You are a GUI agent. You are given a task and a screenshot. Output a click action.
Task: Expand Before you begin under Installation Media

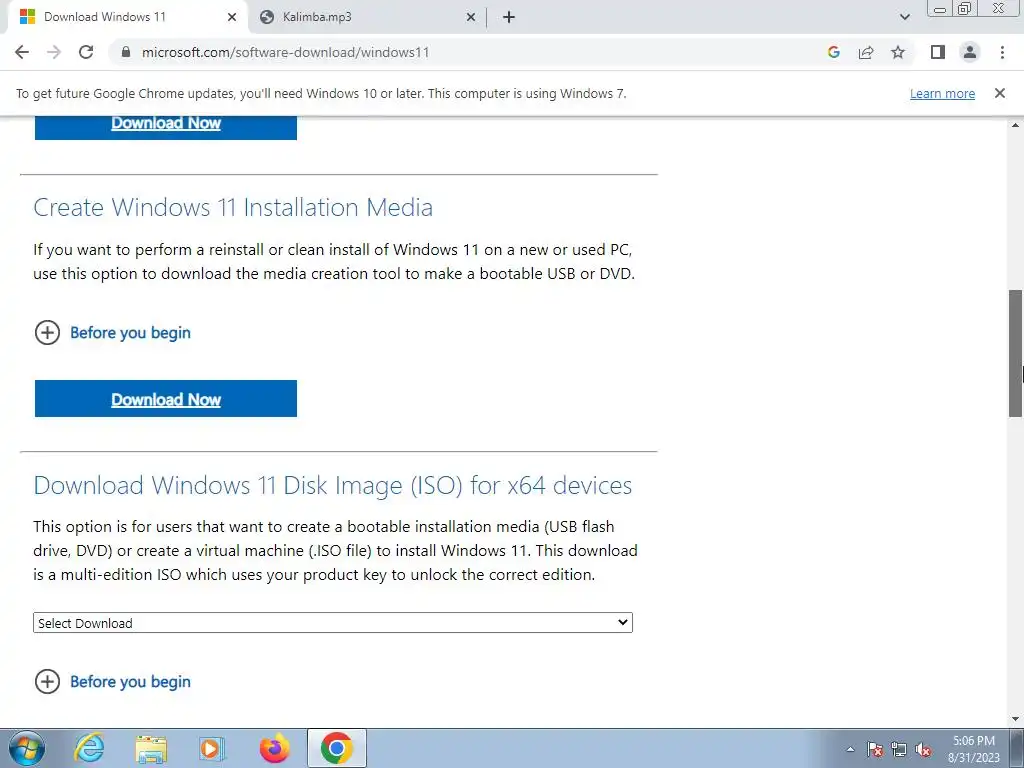(x=113, y=332)
